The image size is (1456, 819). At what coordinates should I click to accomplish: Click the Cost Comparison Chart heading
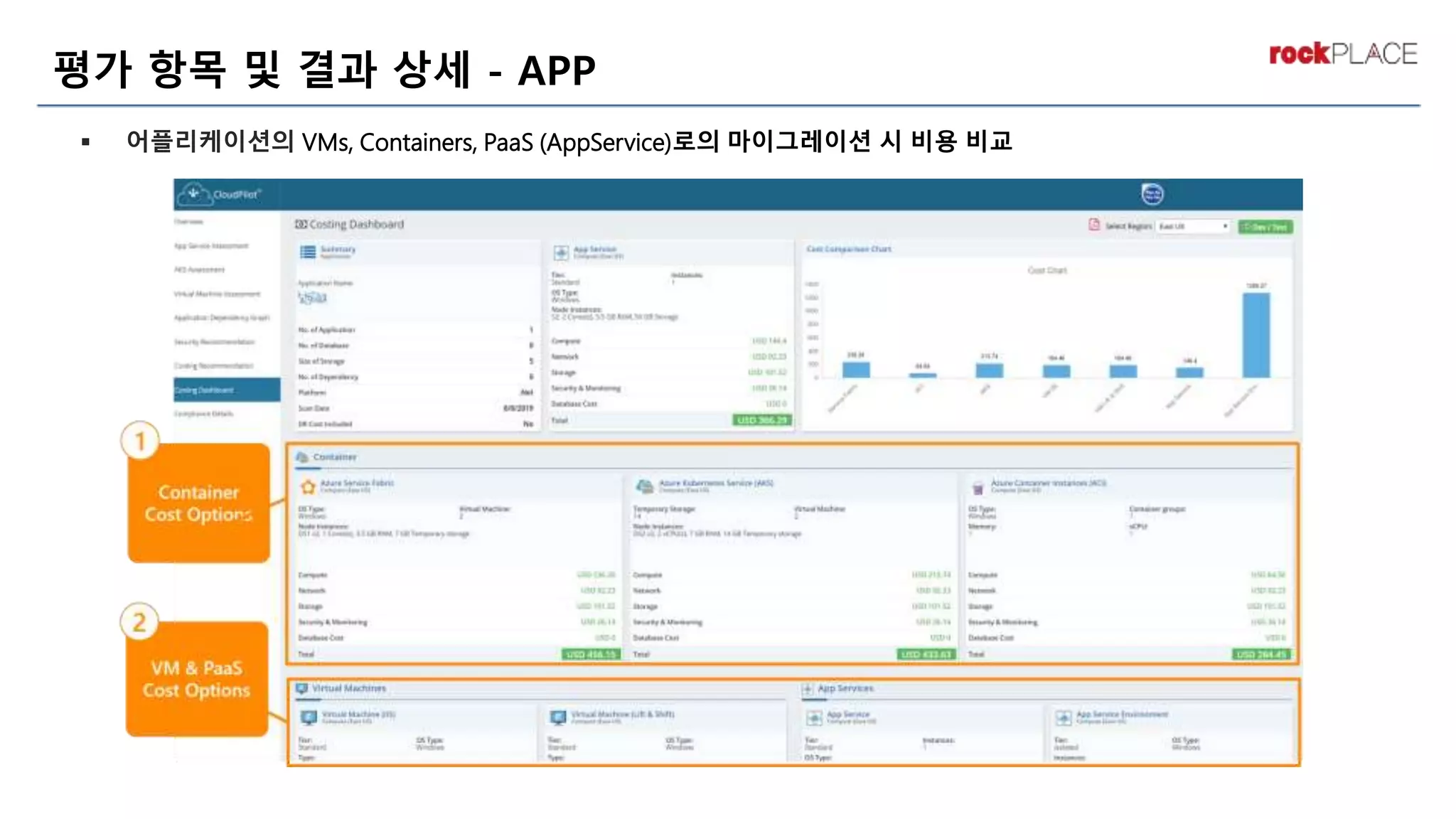(849, 249)
